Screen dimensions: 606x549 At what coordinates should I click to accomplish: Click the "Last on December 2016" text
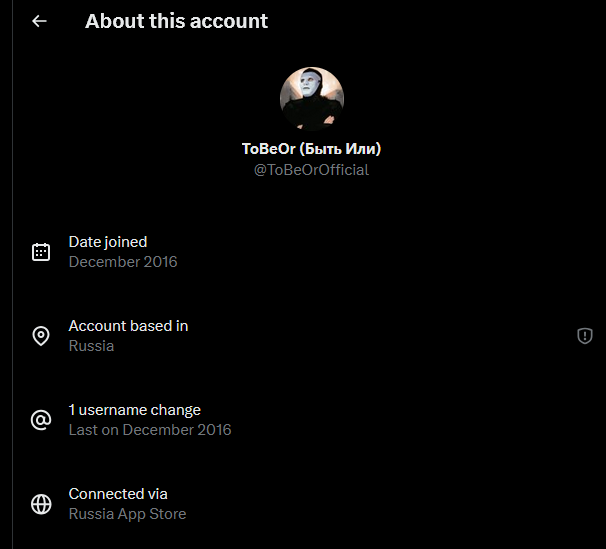click(150, 430)
